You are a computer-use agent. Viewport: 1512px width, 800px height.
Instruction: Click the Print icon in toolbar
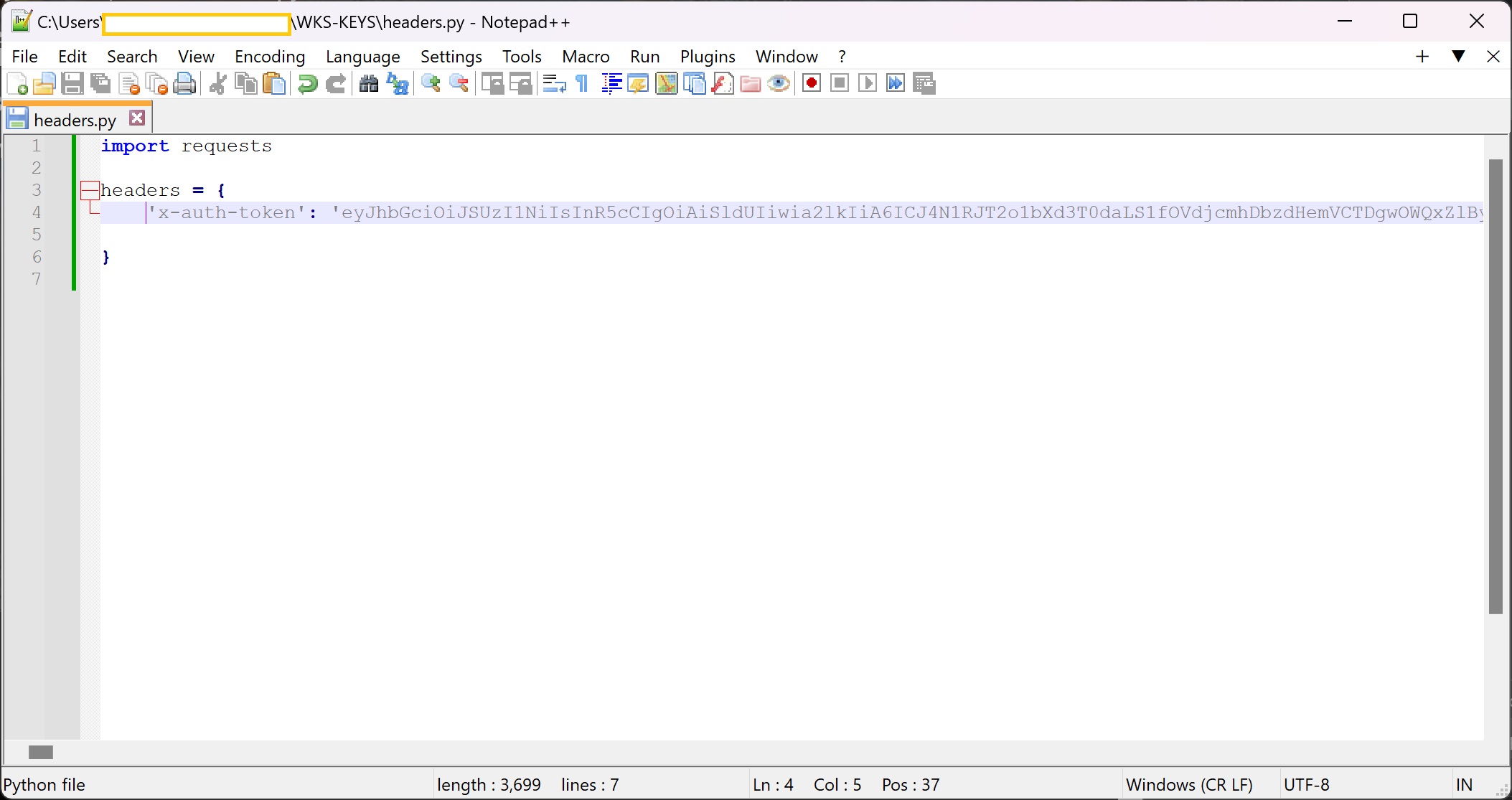pos(184,84)
